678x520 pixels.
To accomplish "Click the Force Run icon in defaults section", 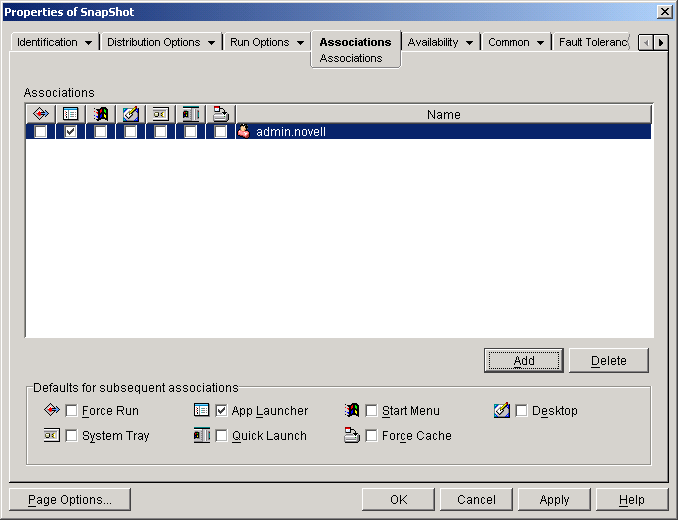I will click(52, 410).
